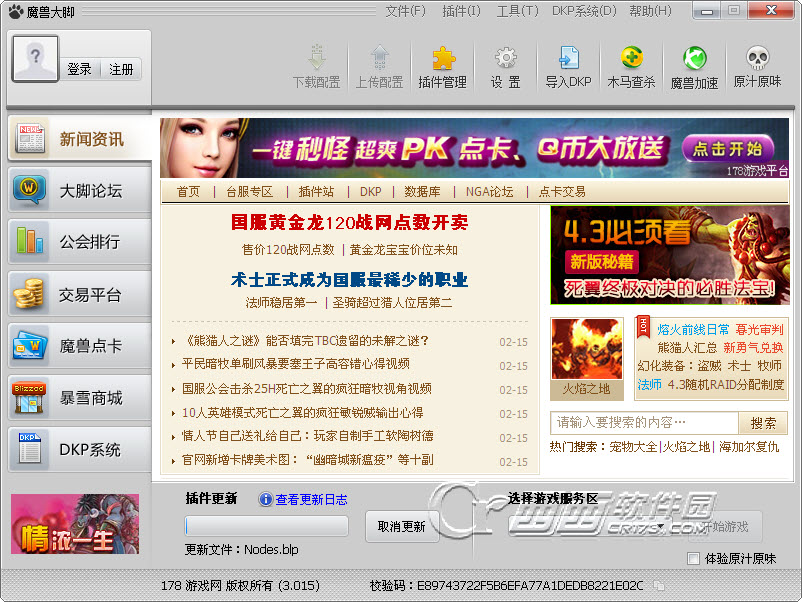Open 公会排行 ranking section
Image resolution: width=802 pixels, height=602 pixels.
[80, 241]
